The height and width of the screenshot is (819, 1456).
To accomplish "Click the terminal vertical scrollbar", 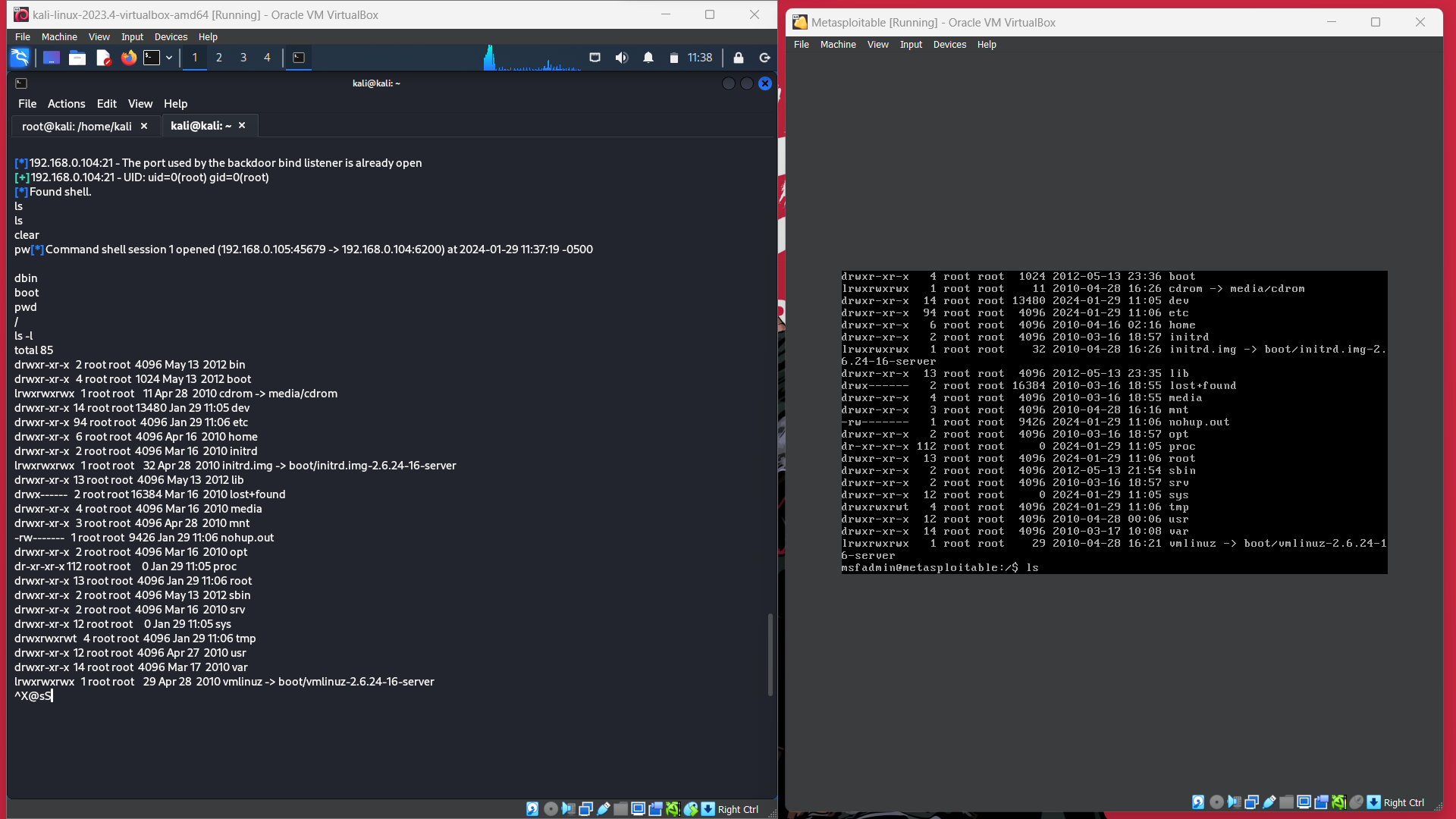I will pos(770,653).
